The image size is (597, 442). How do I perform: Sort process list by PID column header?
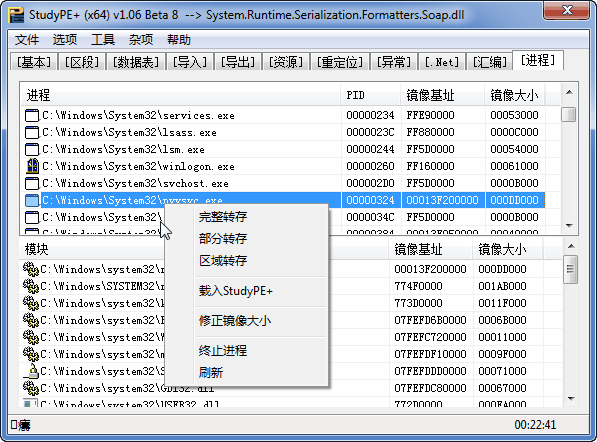pos(370,95)
